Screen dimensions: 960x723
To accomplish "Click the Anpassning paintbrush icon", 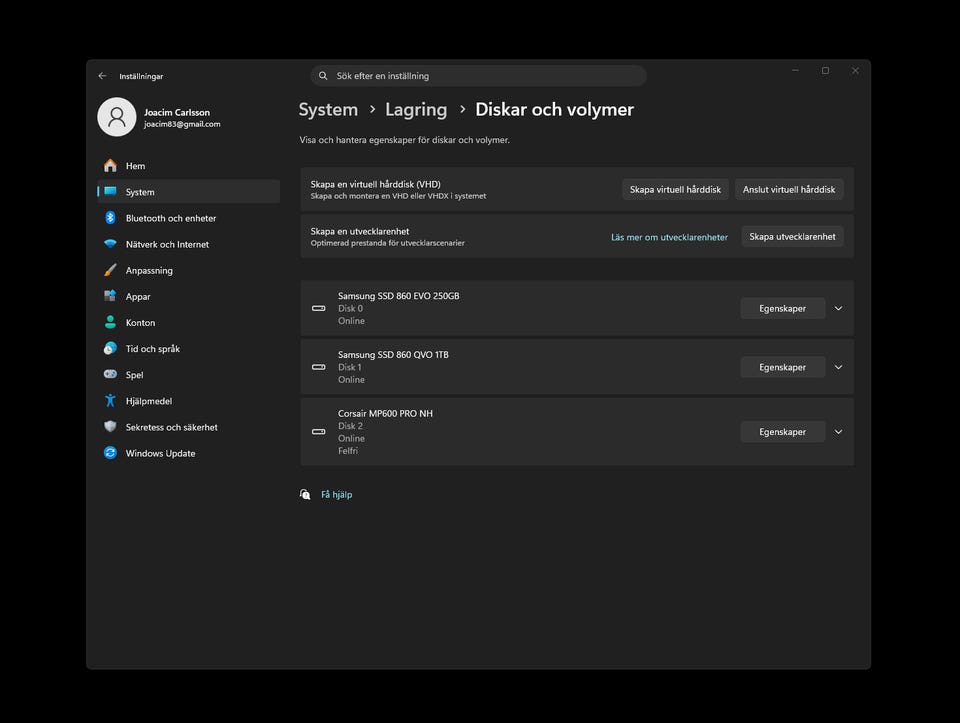I will (110, 270).
